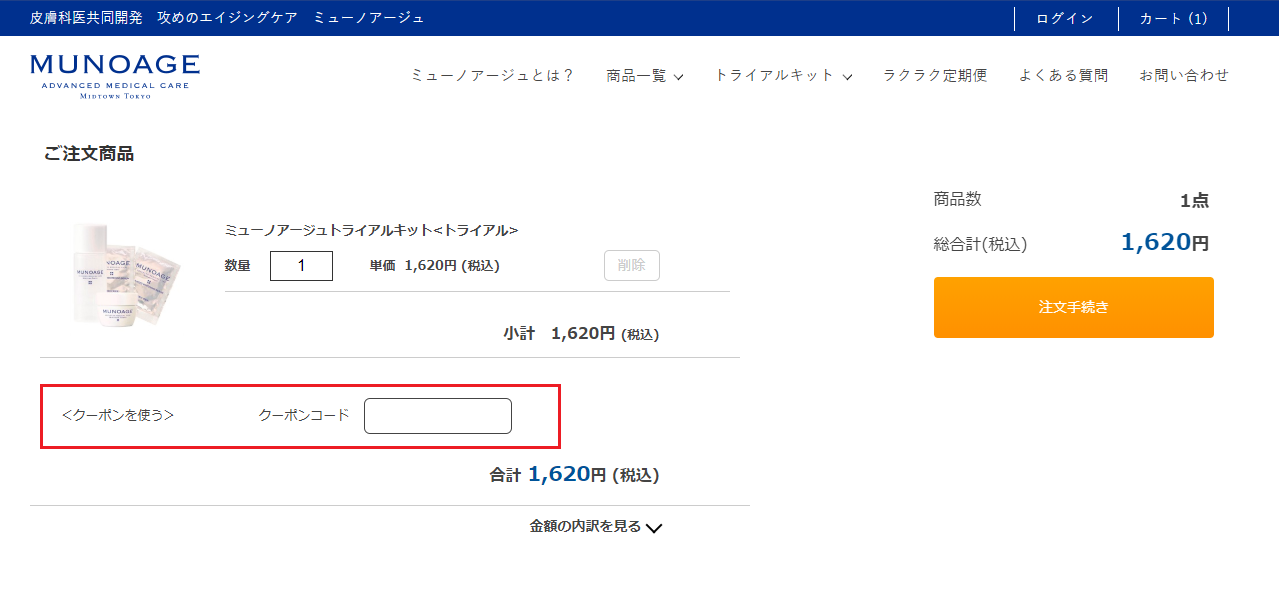Click the ログイン link
The width and height of the screenshot is (1279, 597).
click(1065, 18)
